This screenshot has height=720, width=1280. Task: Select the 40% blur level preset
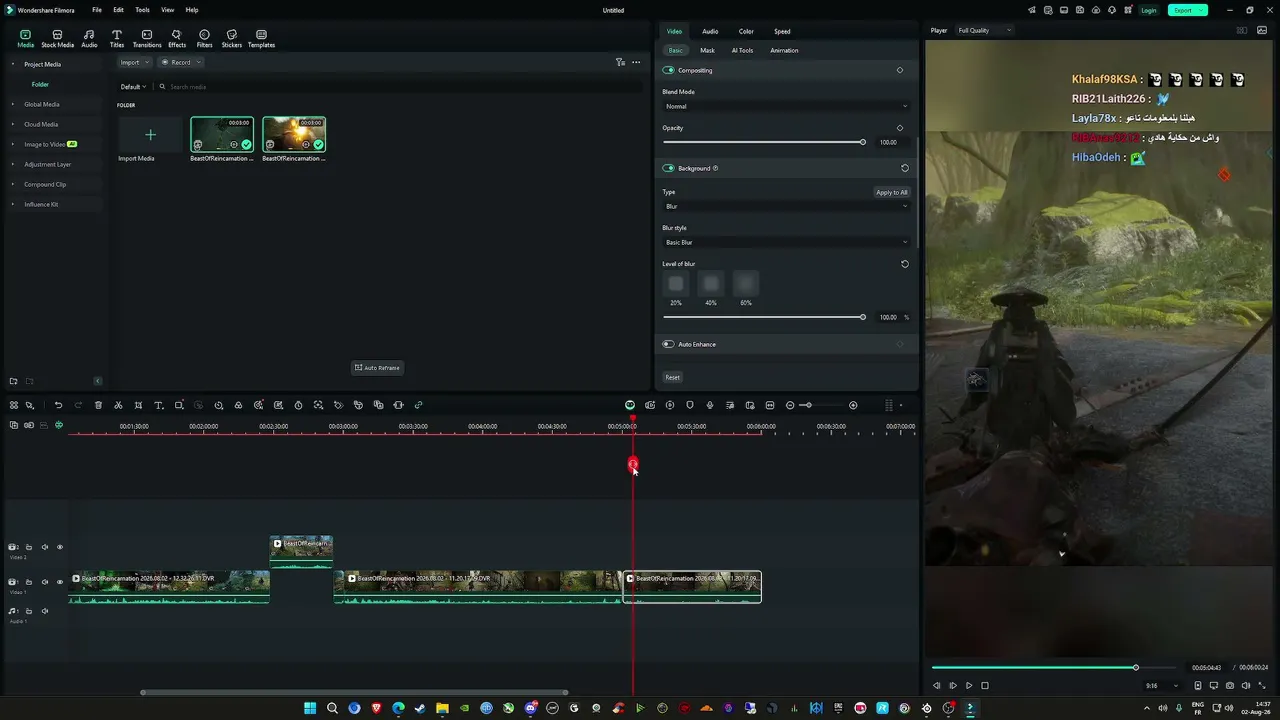click(x=711, y=284)
